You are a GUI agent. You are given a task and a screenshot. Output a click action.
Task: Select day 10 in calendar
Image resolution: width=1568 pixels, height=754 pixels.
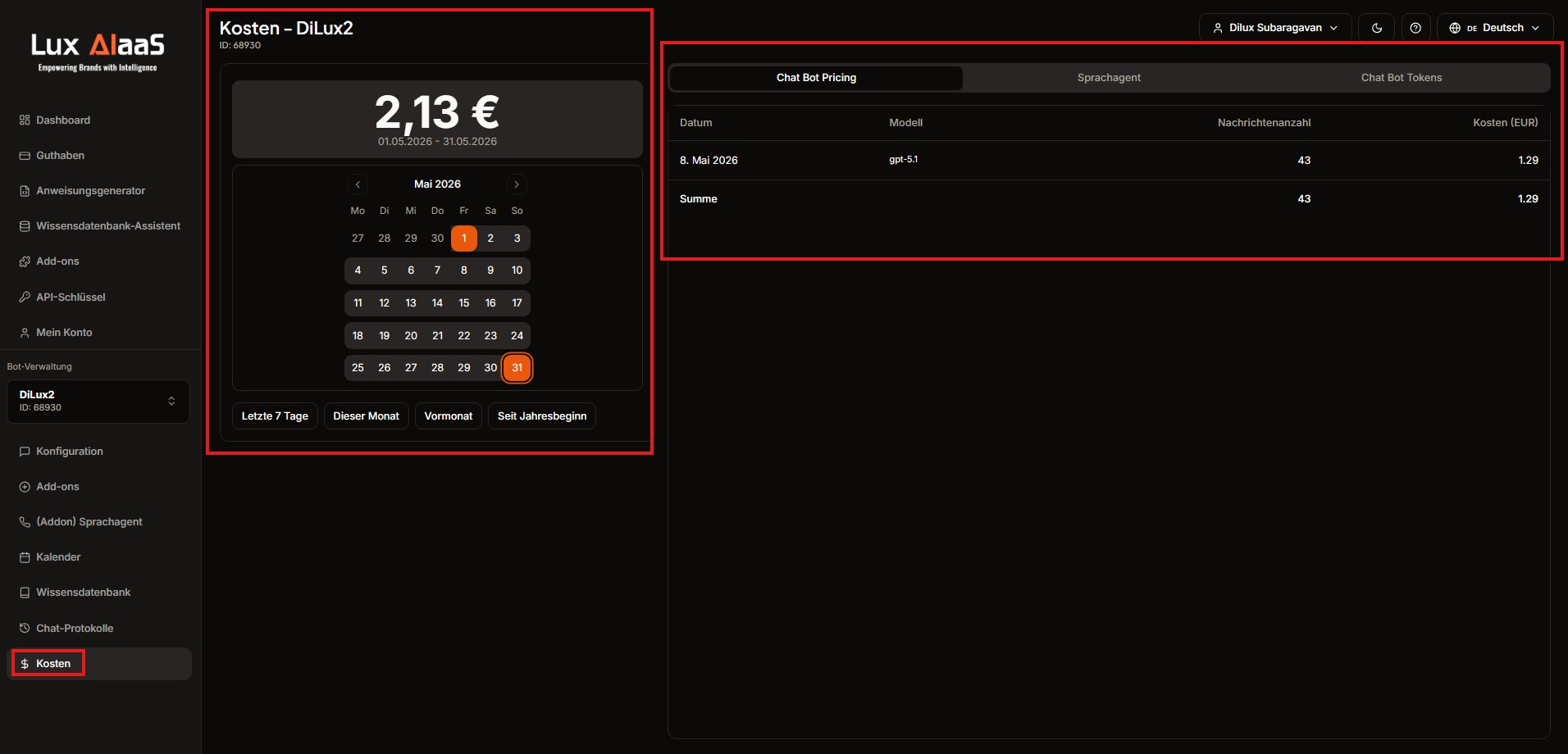(517, 270)
